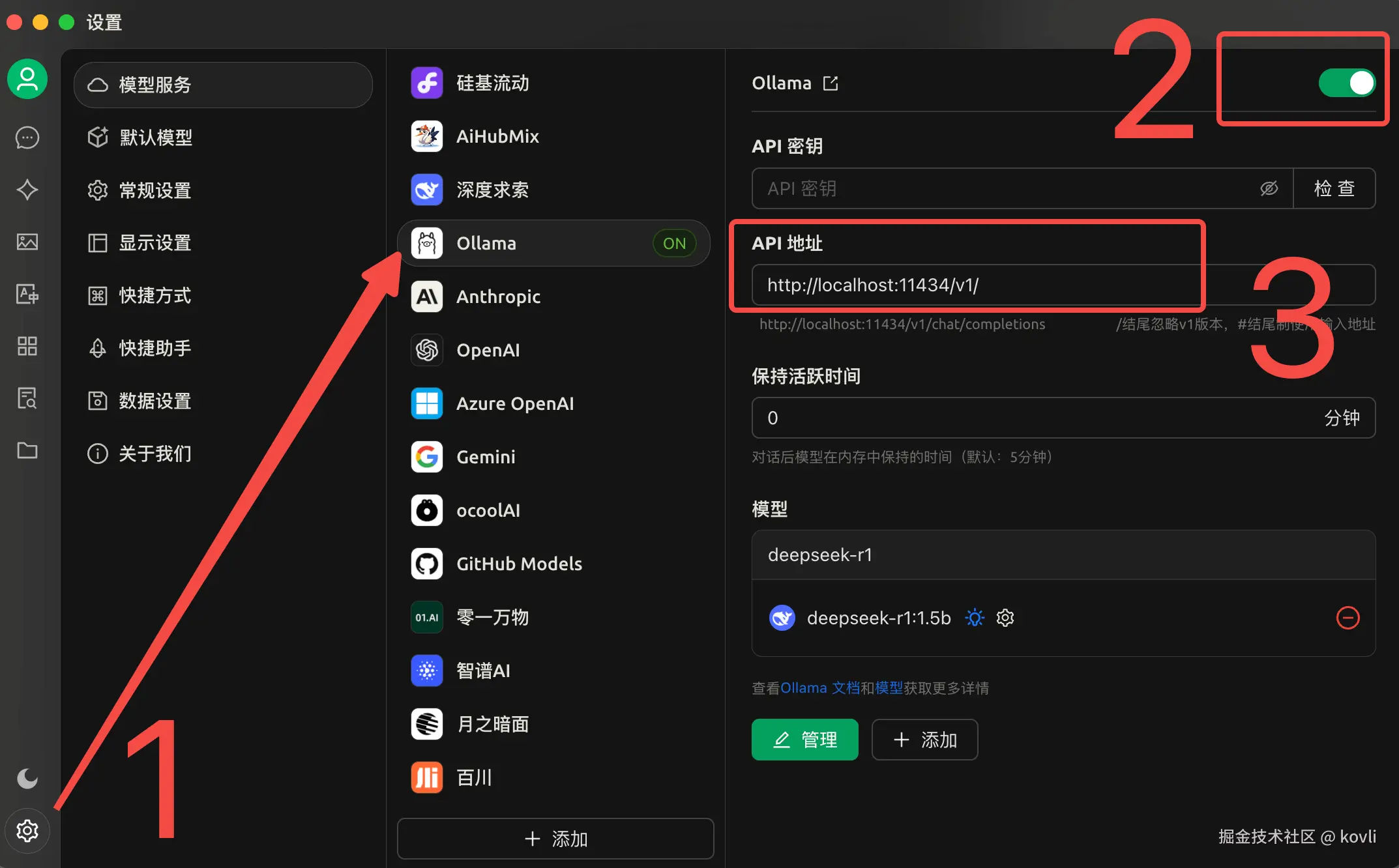This screenshot has width=1399, height=868.
Task: Click the green 管理 models button
Action: click(804, 740)
